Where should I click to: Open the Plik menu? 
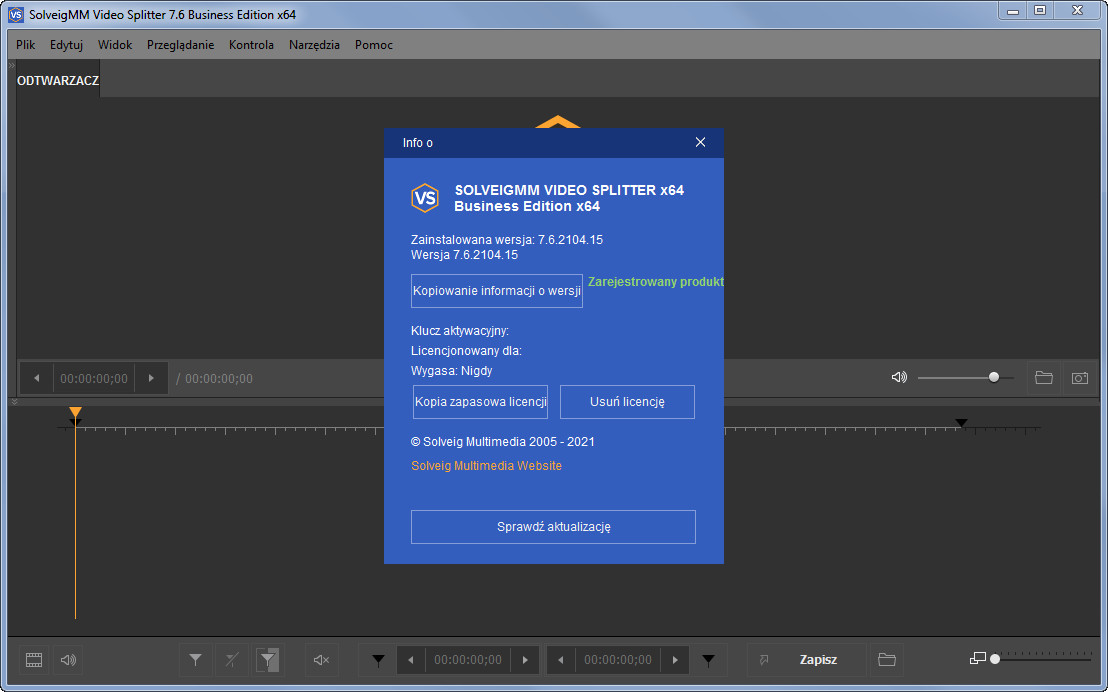click(25, 45)
